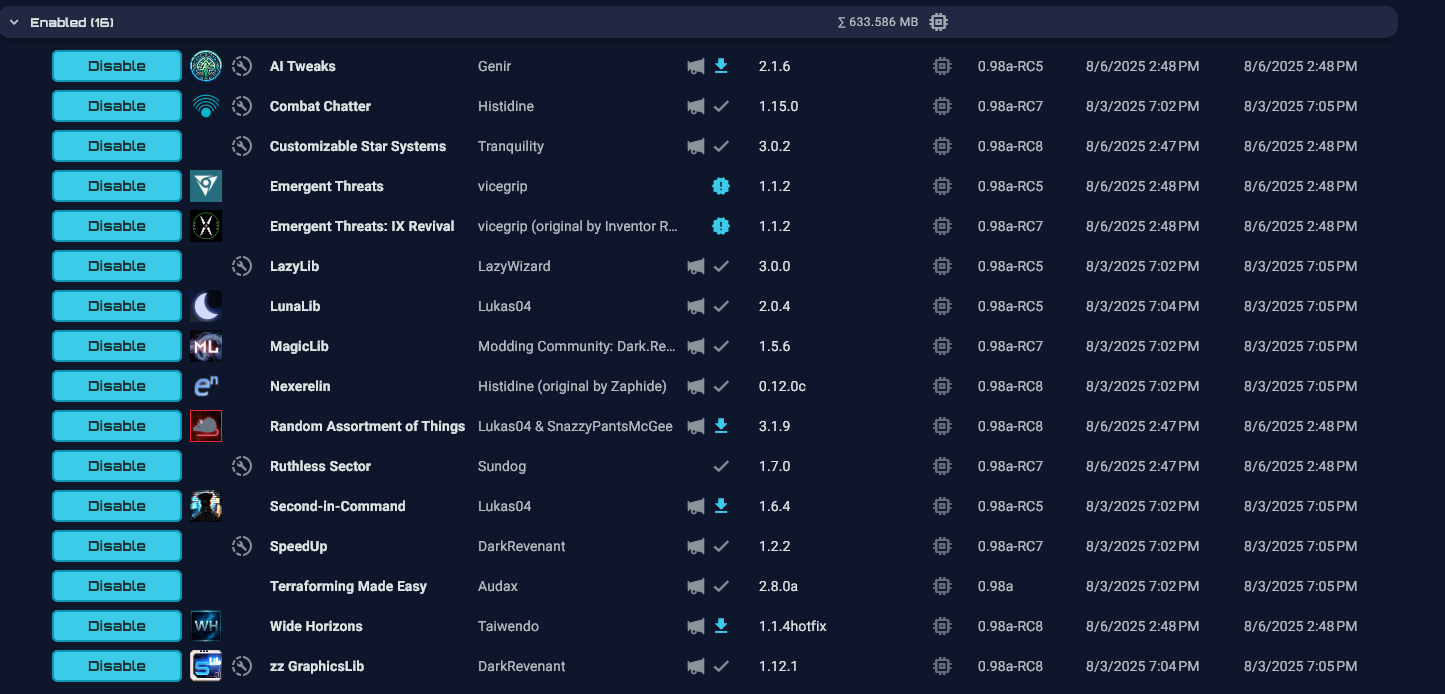Click the megaphone icon for Combat Chatter
1445x694 pixels.
click(x=696, y=106)
